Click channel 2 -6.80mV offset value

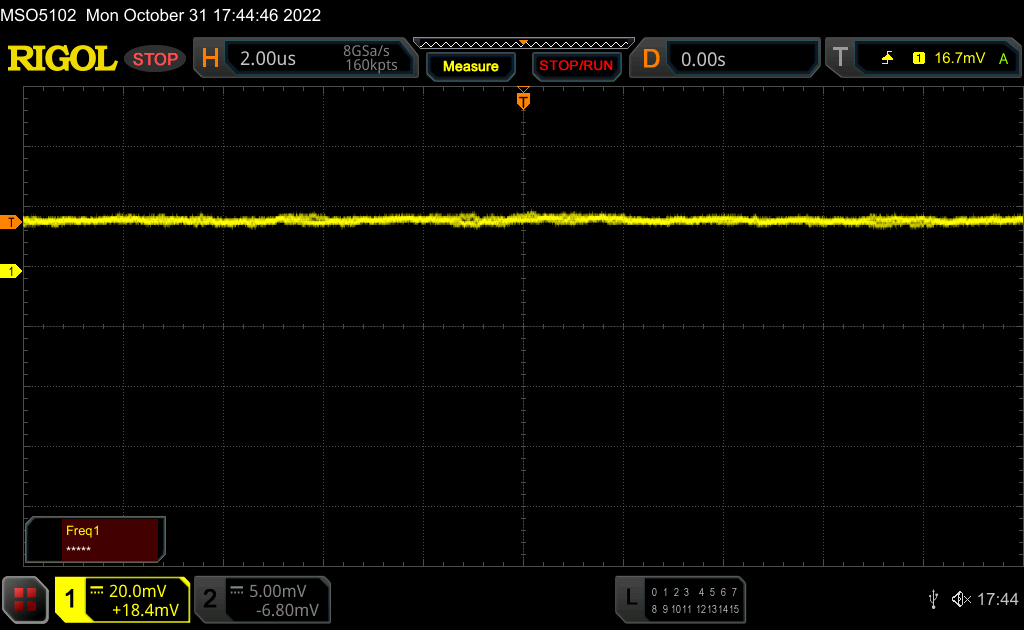click(287, 610)
